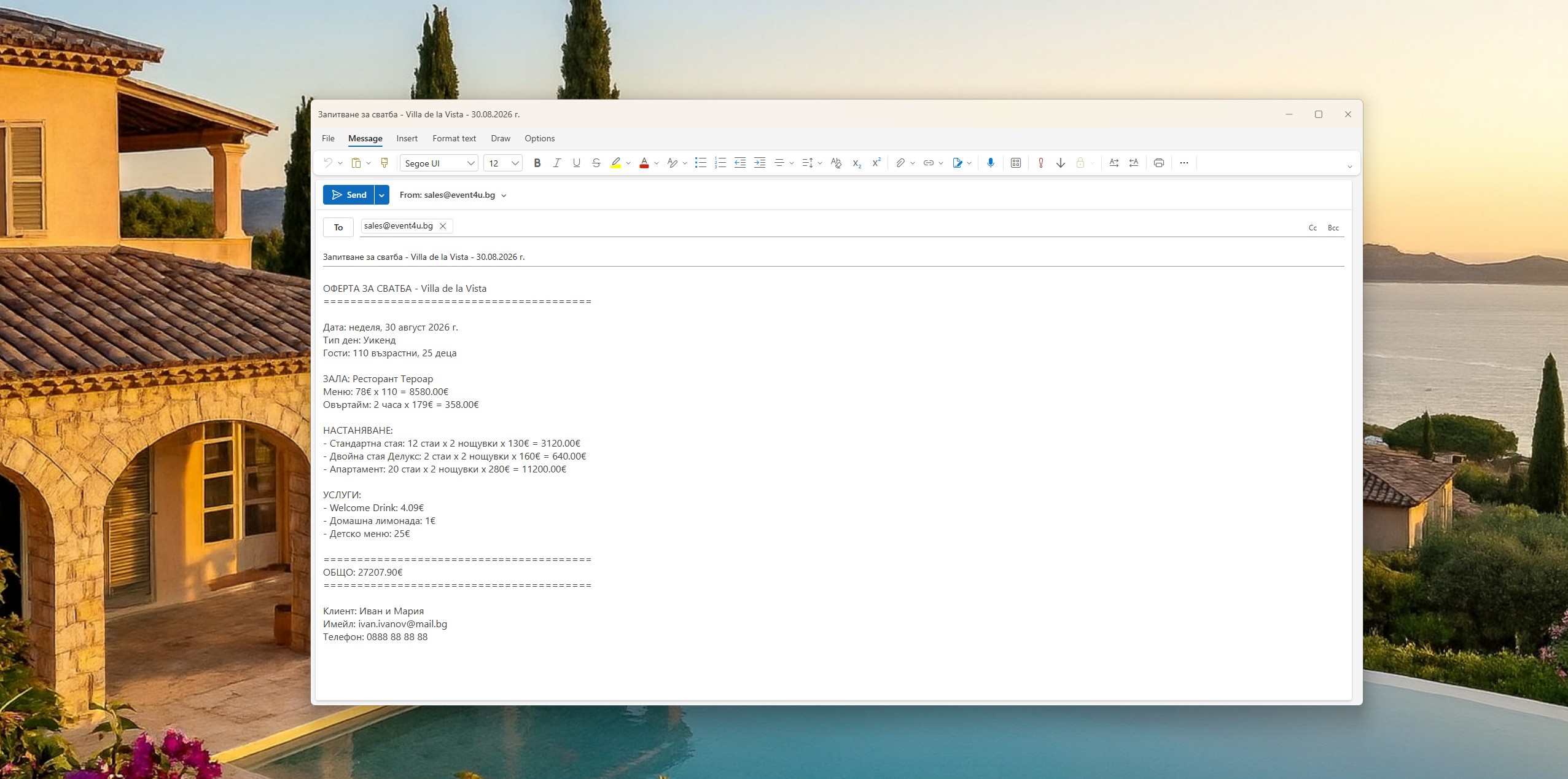Decrease paragraph indent

pyautogui.click(x=740, y=163)
